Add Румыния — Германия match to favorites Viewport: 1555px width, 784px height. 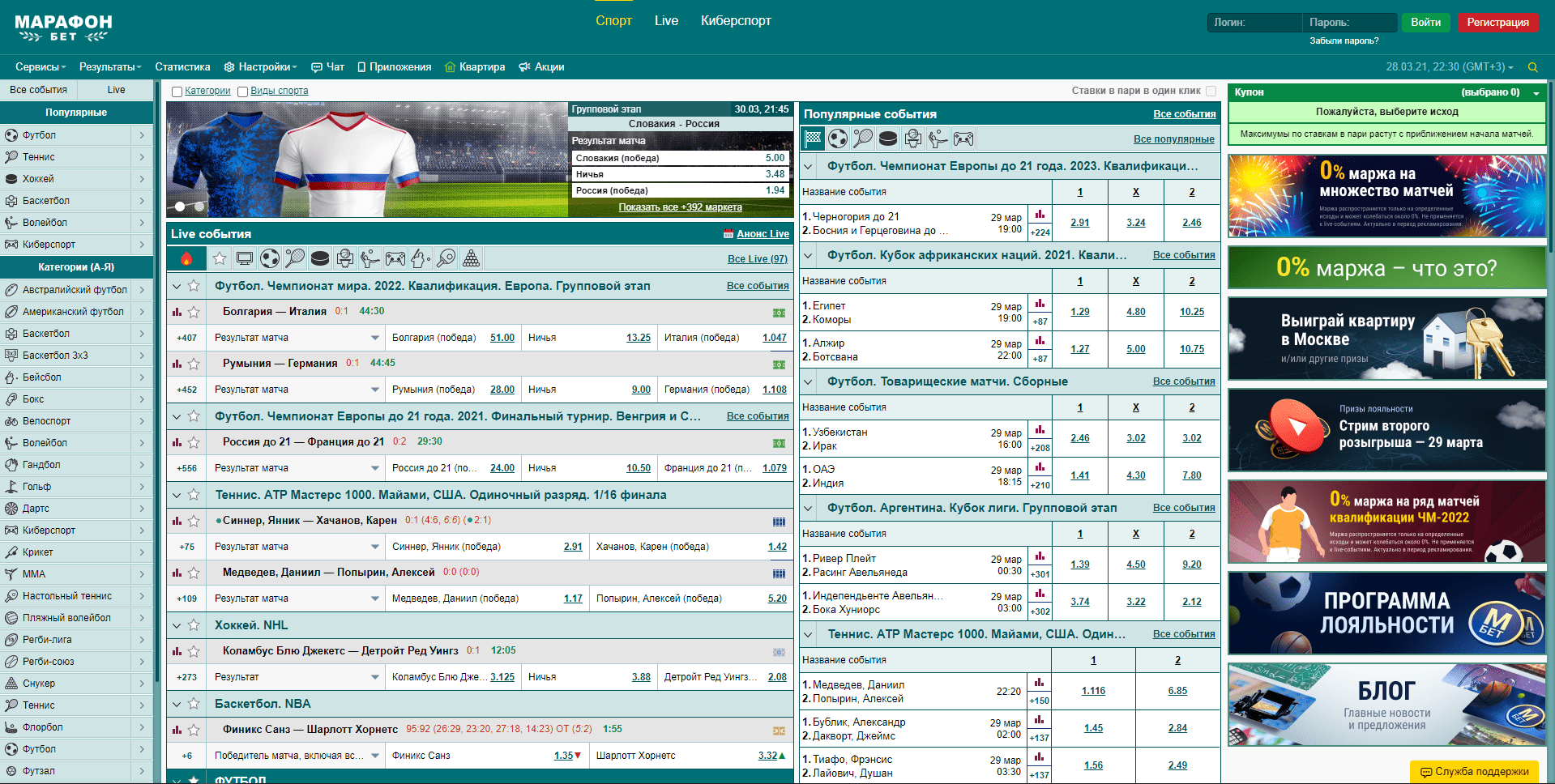point(194,364)
